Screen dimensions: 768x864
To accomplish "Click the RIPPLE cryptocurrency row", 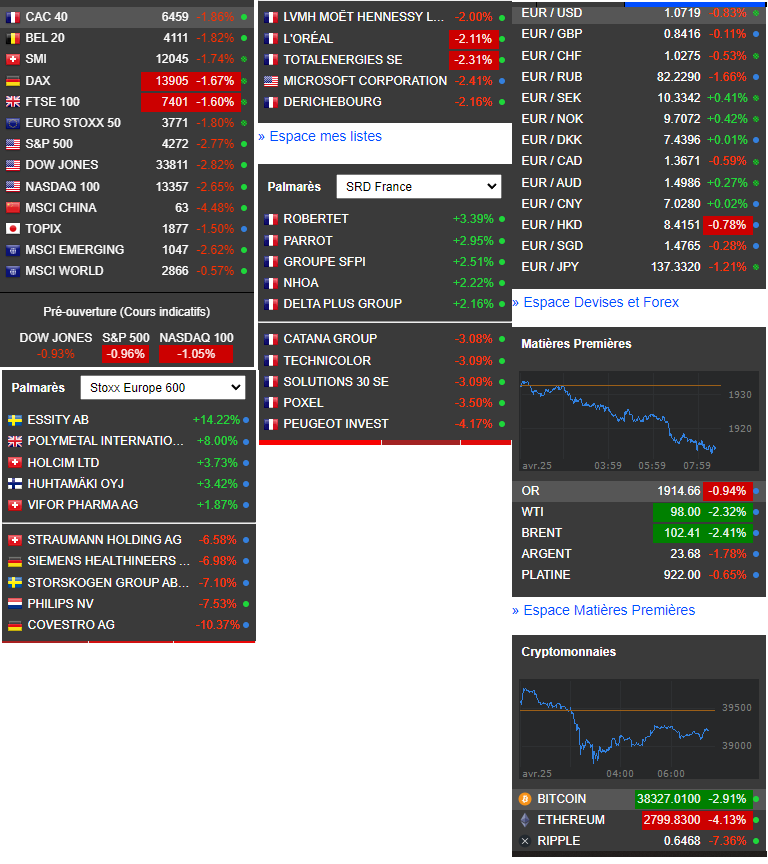I will pyautogui.click(x=639, y=841).
